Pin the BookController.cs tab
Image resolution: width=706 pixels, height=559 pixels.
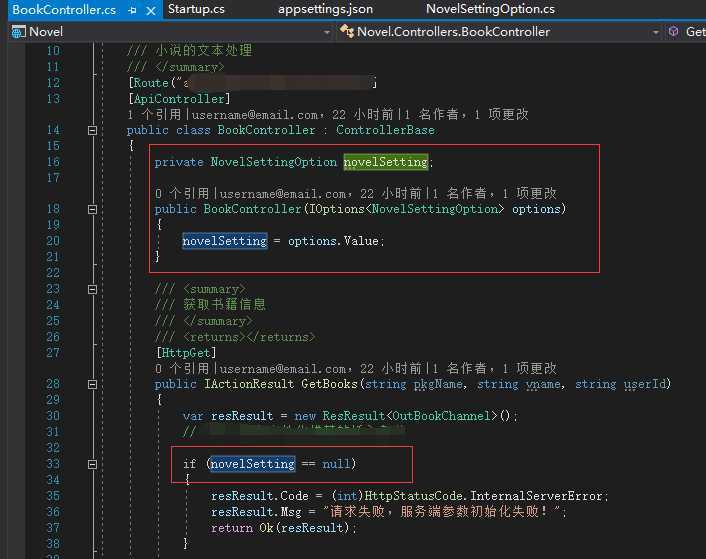(x=132, y=10)
